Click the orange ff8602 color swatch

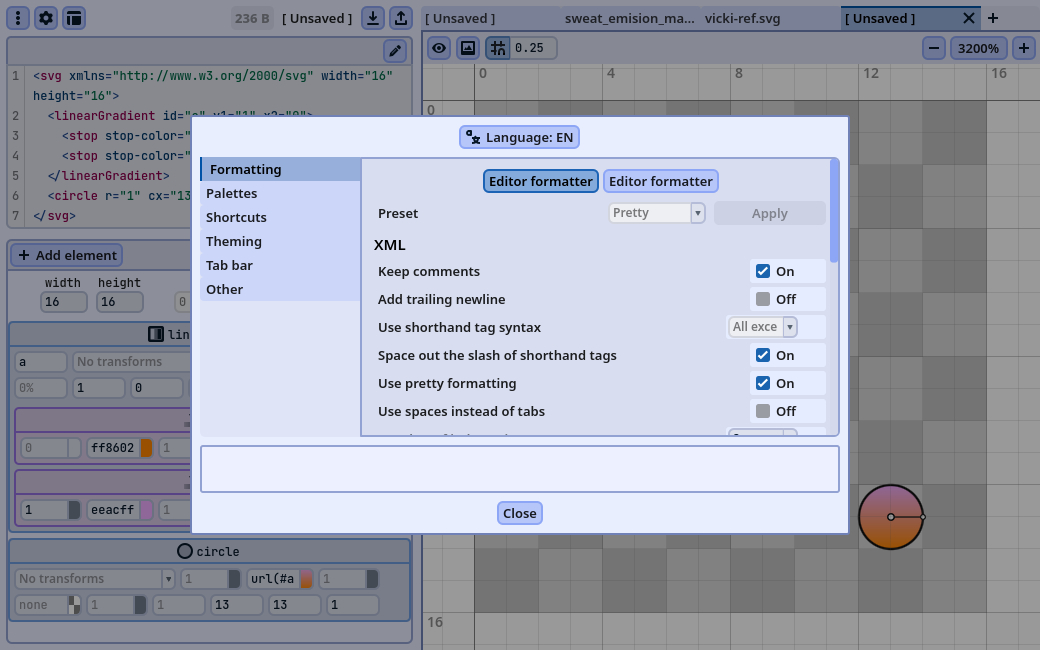click(147, 448)
